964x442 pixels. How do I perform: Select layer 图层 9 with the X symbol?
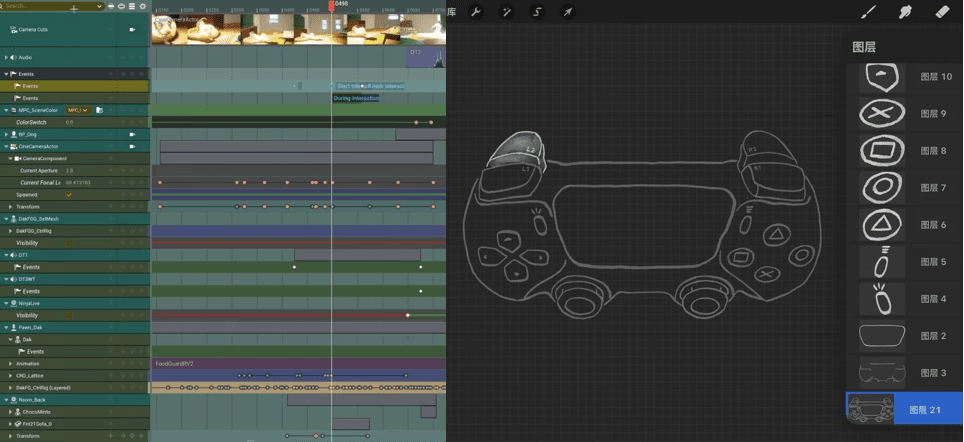pyautogui.click(x=904, y=114)
